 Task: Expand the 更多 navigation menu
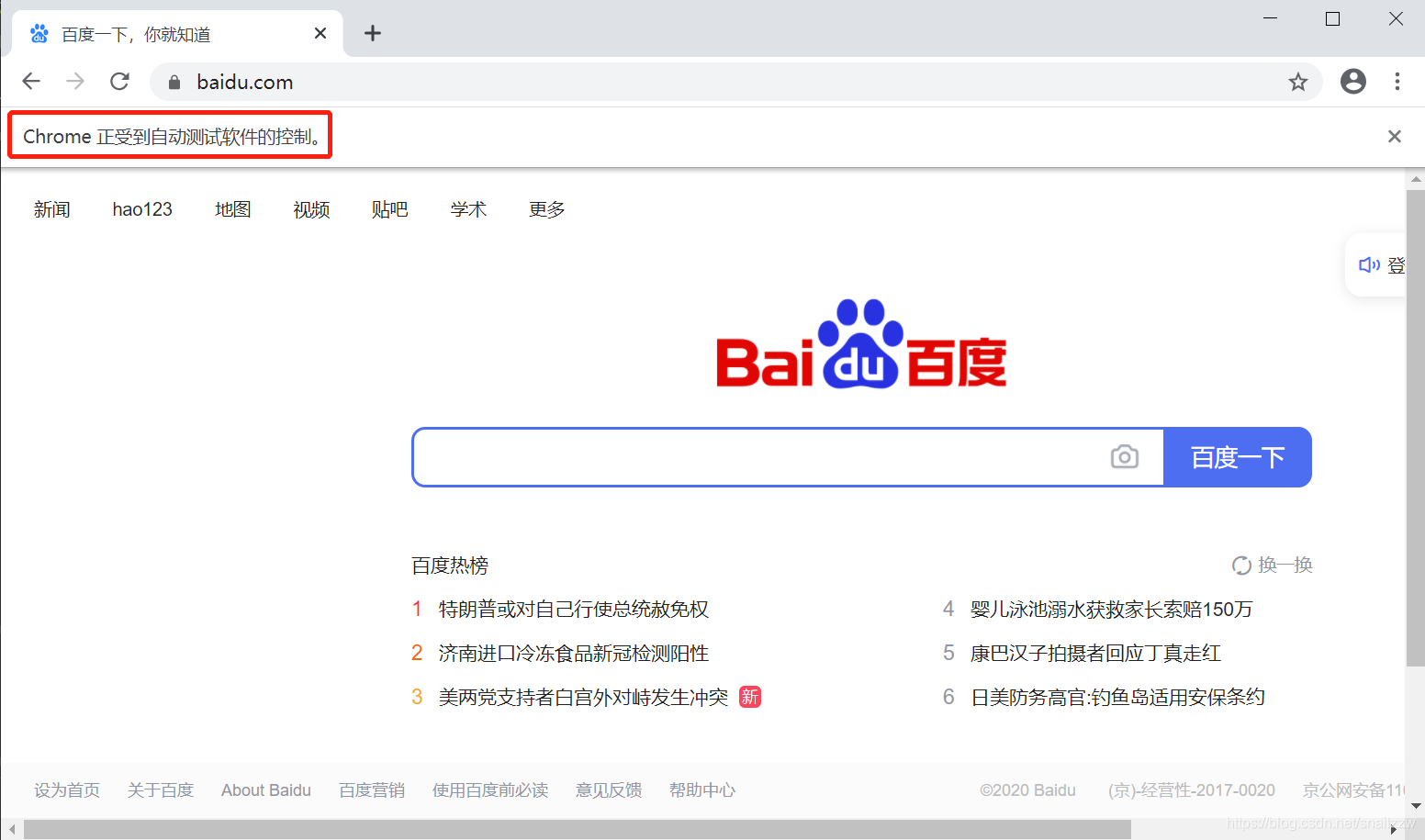pyautogui.click(x=547, y=209)
